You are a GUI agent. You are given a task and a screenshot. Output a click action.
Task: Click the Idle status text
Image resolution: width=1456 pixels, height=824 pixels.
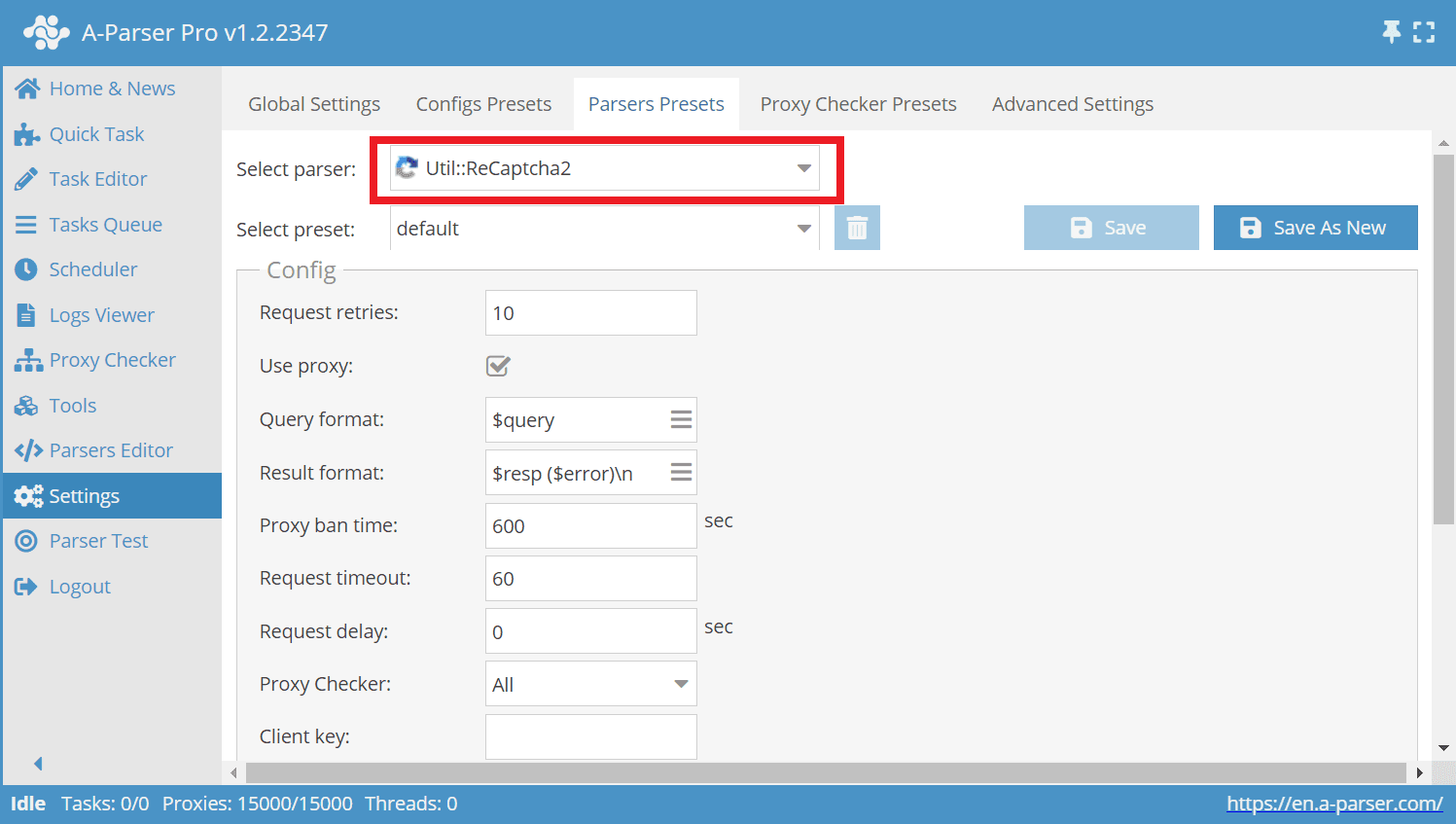pos(28,804)
